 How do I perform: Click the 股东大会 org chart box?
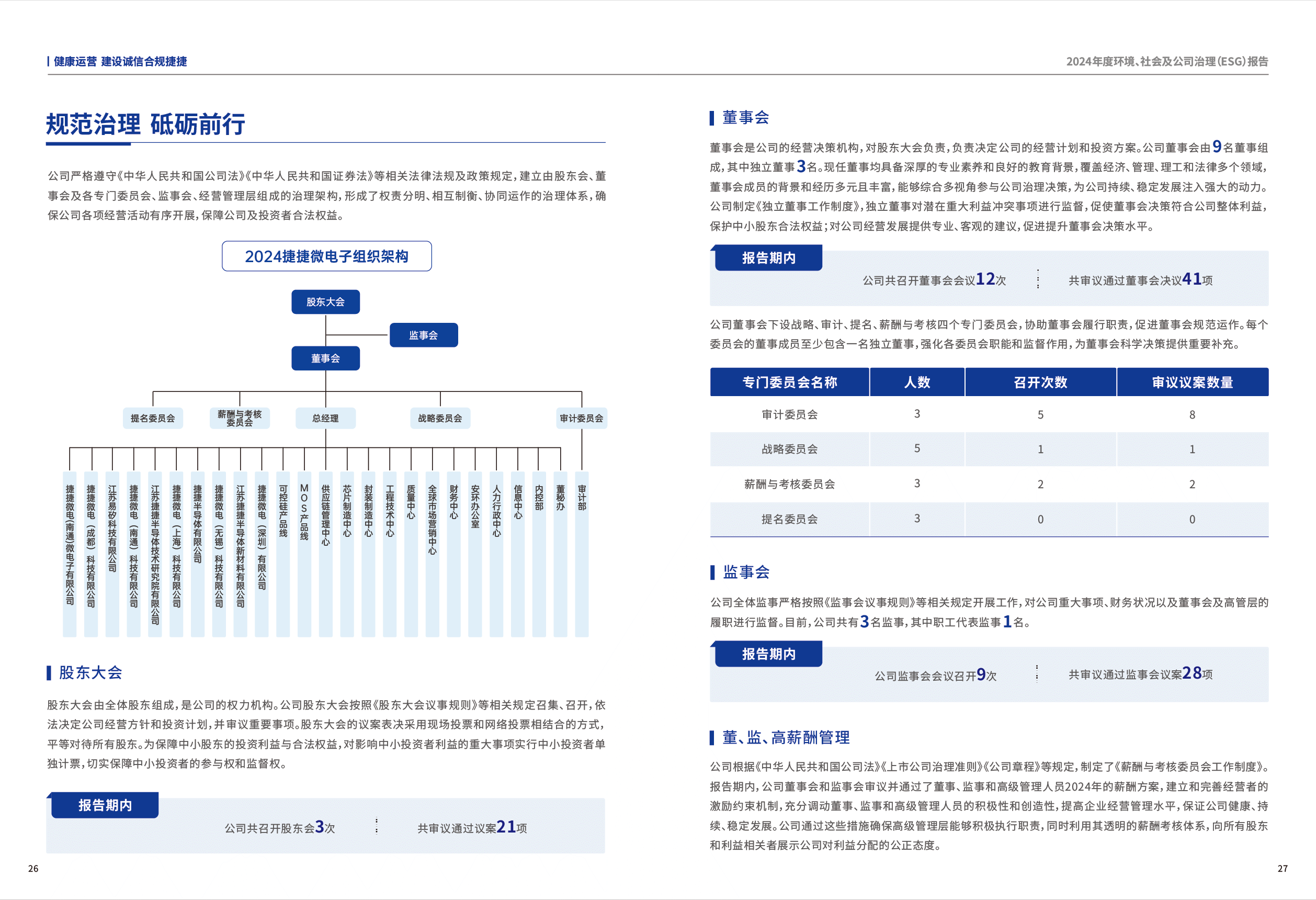pos(325,302)
